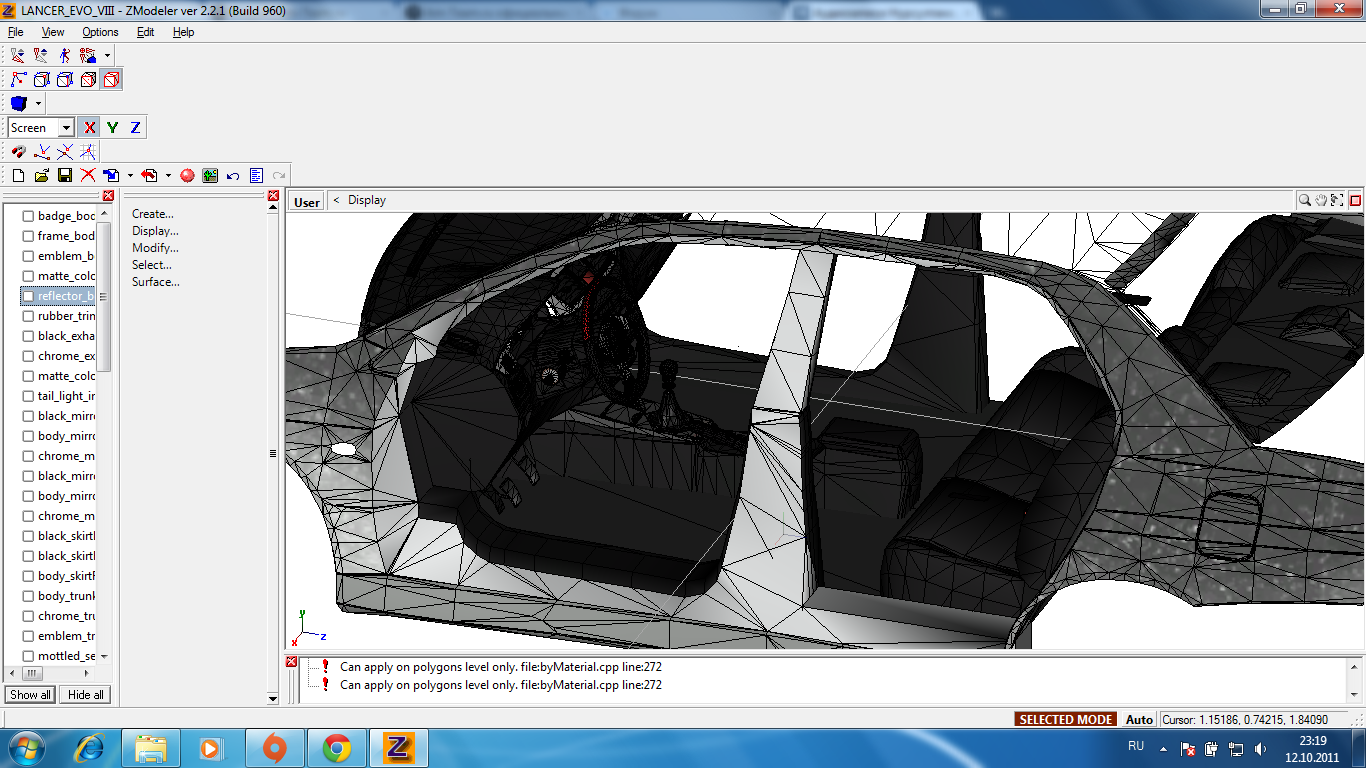Screen dimensions: 1366x768
Task: Open Internet Explorer from the taskbar
Action: pyautogui.click(x=89, y=748)
